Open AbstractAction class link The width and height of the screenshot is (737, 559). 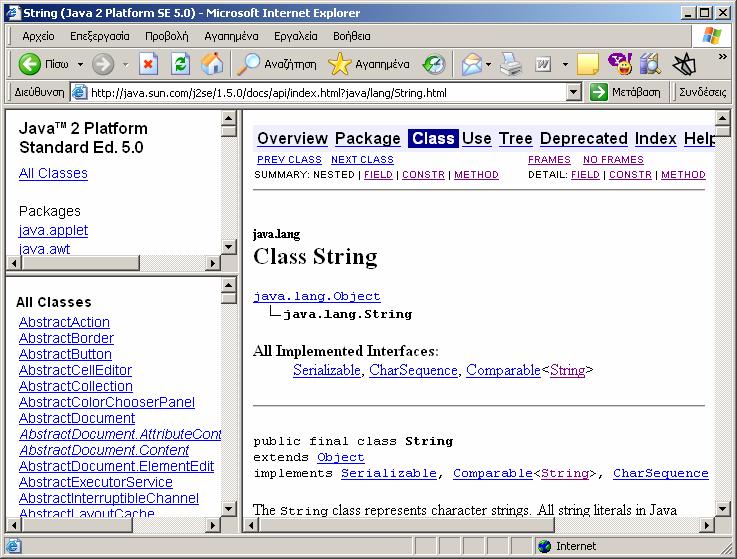point(64,323)
